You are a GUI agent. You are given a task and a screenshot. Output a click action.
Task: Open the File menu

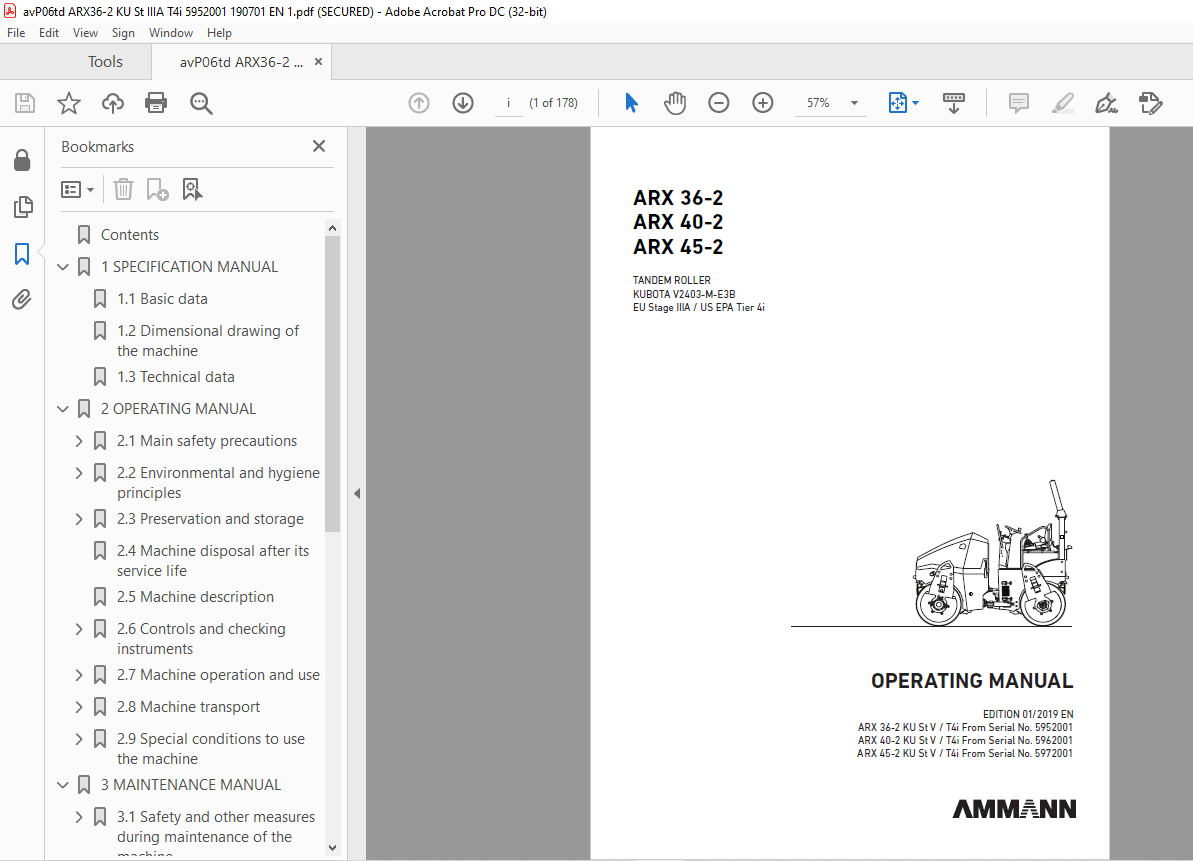pos(16,33)
